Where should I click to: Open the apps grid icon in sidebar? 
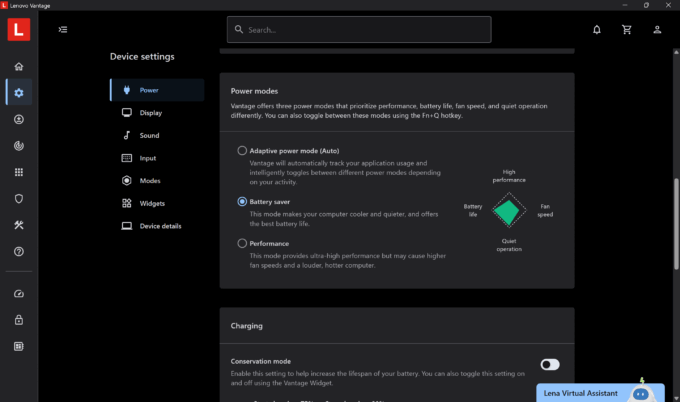point(19,172)
